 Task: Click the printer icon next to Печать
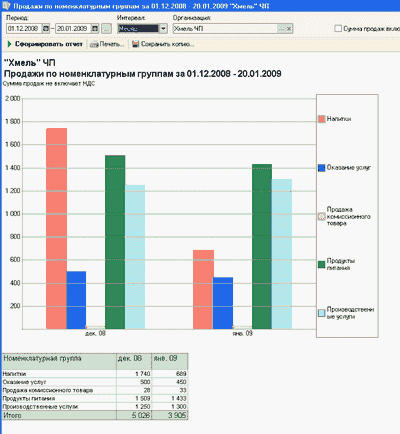point(94,44)
